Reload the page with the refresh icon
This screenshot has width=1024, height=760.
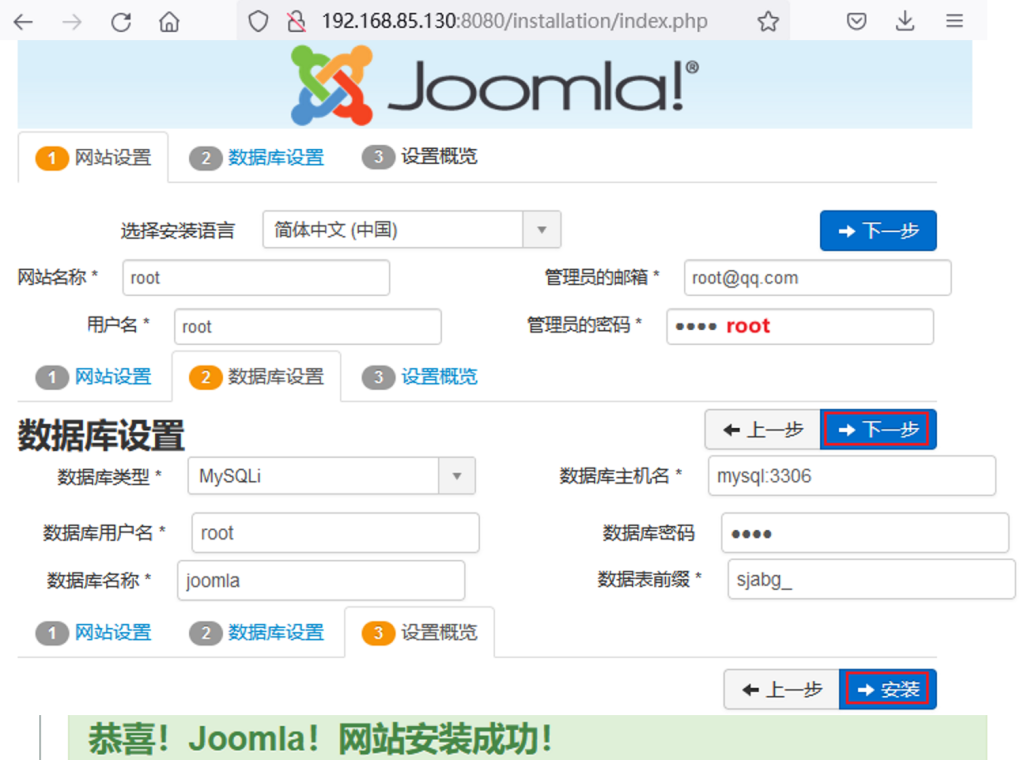click(x=121, y=22)
